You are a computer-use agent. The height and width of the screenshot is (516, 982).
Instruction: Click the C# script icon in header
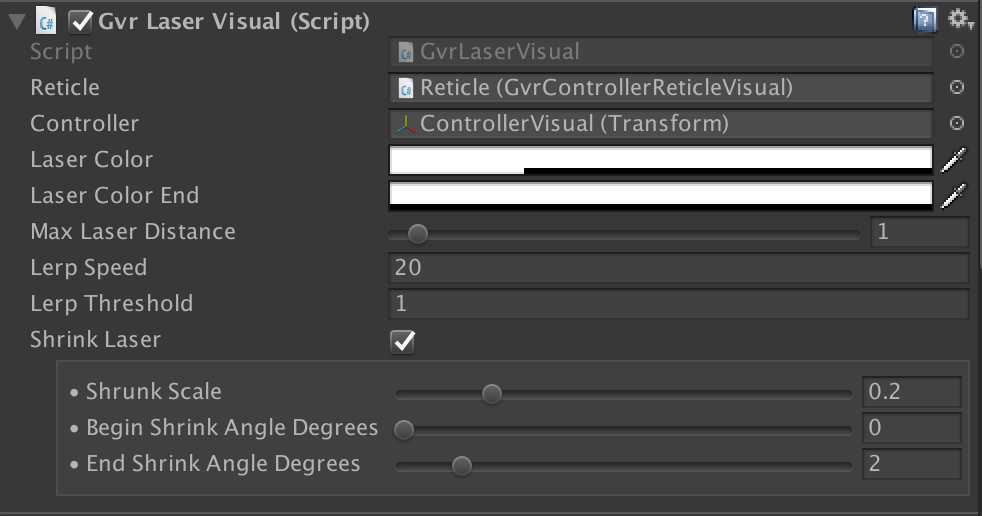pos(46,21)
